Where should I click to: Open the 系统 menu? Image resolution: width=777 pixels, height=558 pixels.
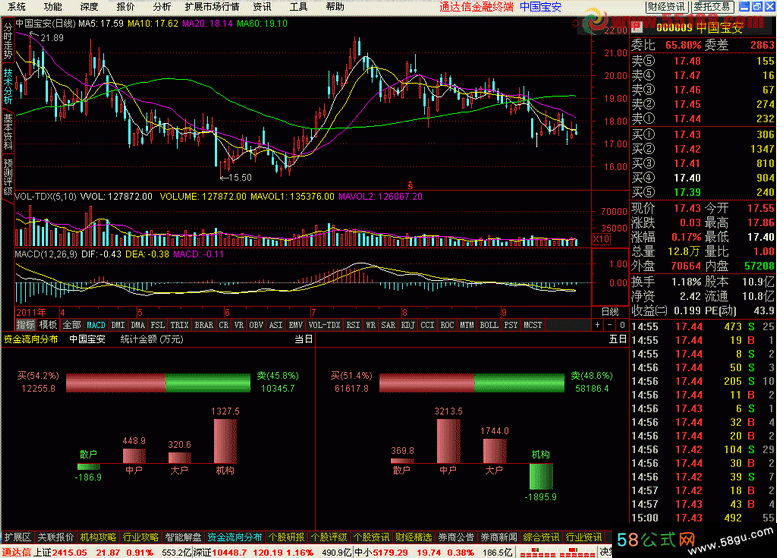pos(17,6)
